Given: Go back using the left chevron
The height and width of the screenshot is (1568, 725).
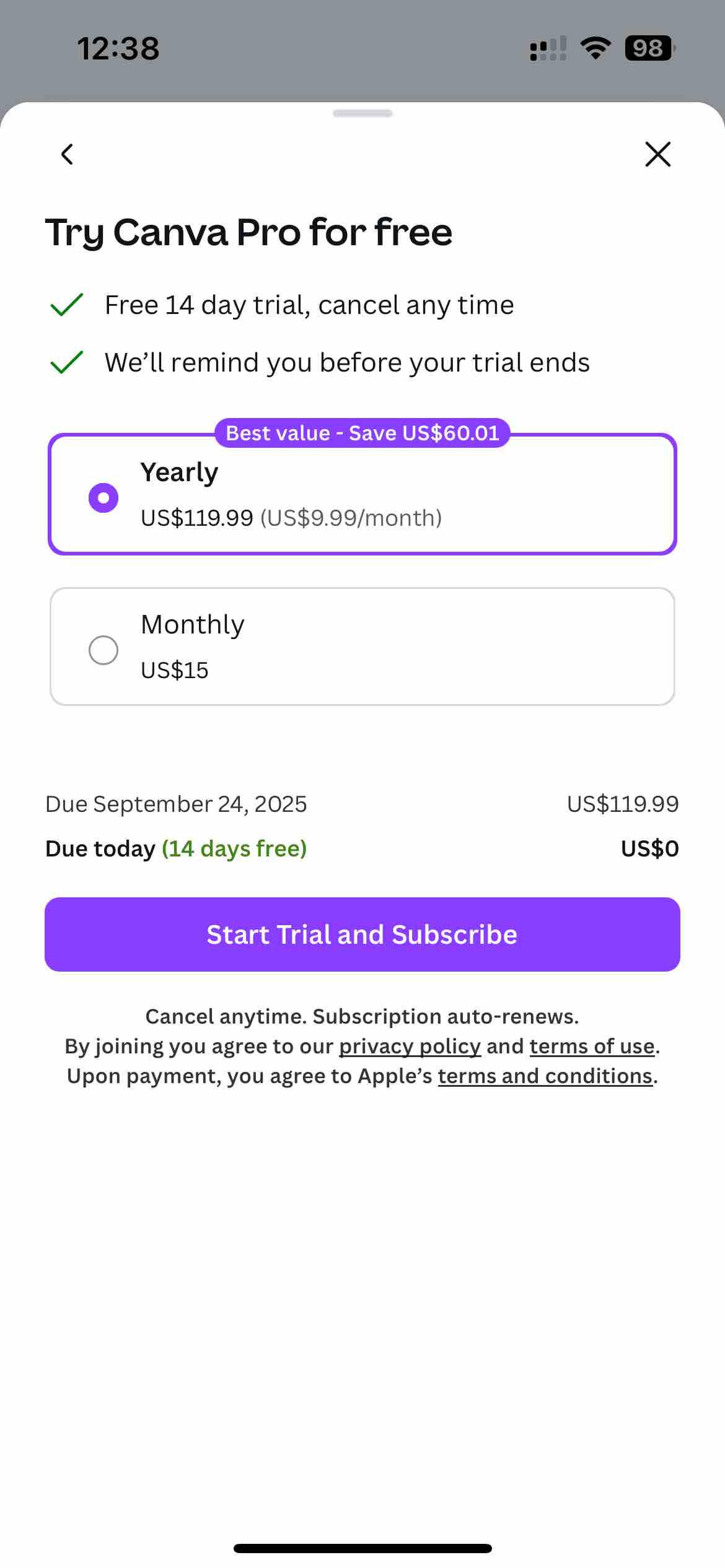Looking at the screenshot, I should (67, 154).
